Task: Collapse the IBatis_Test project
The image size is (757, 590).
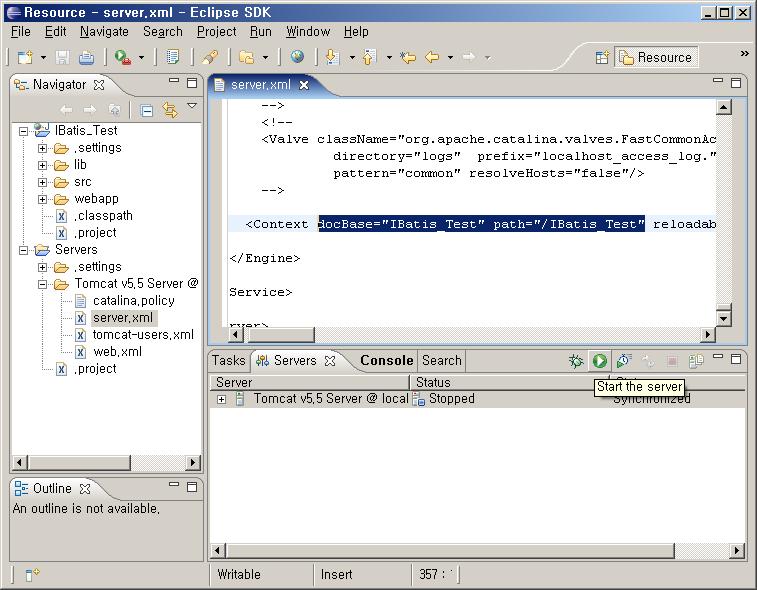Action: 23,131
